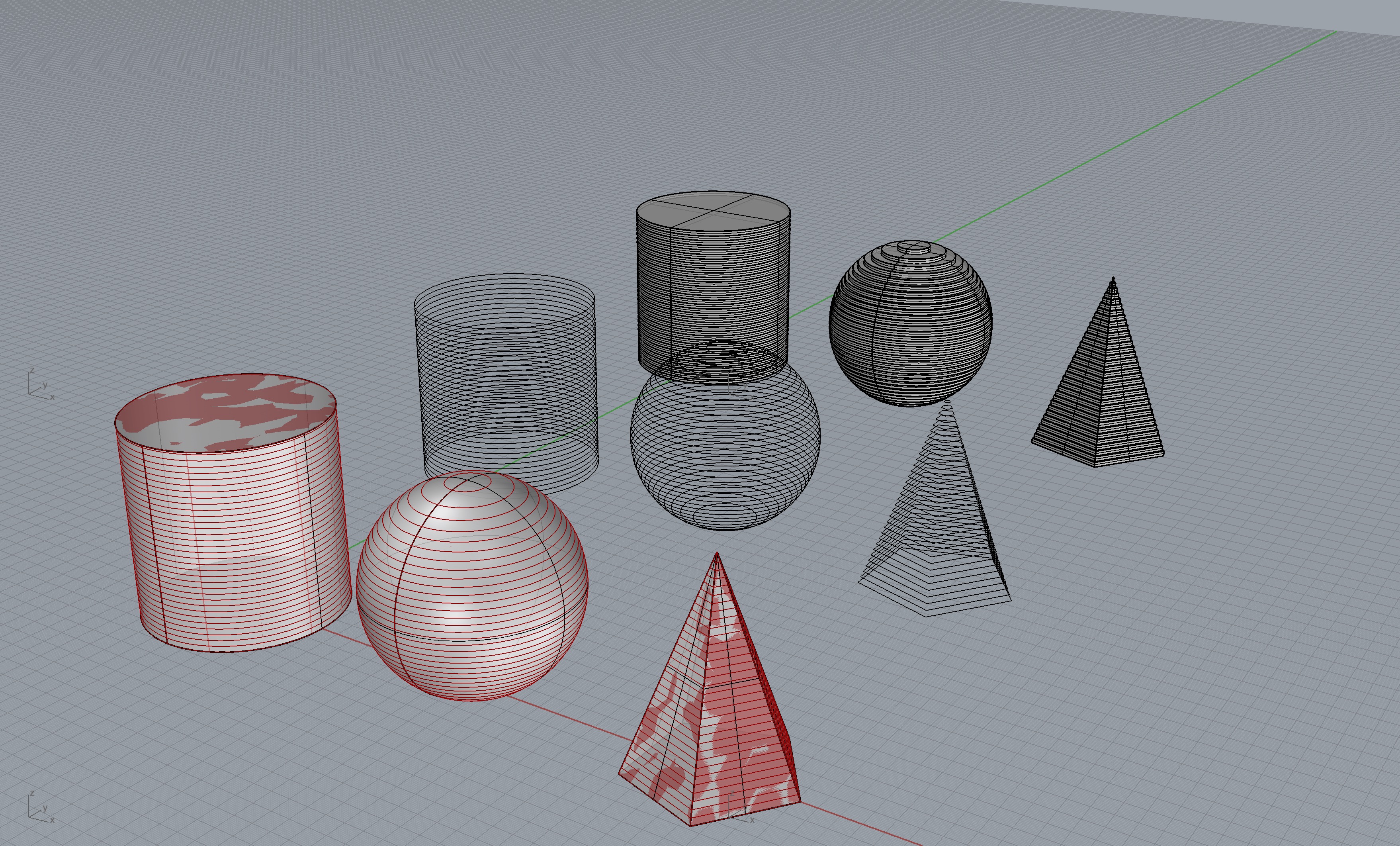Click the apex of the red pyramid
Viewport: 1400px width, 846px height.
click(716, 554)
